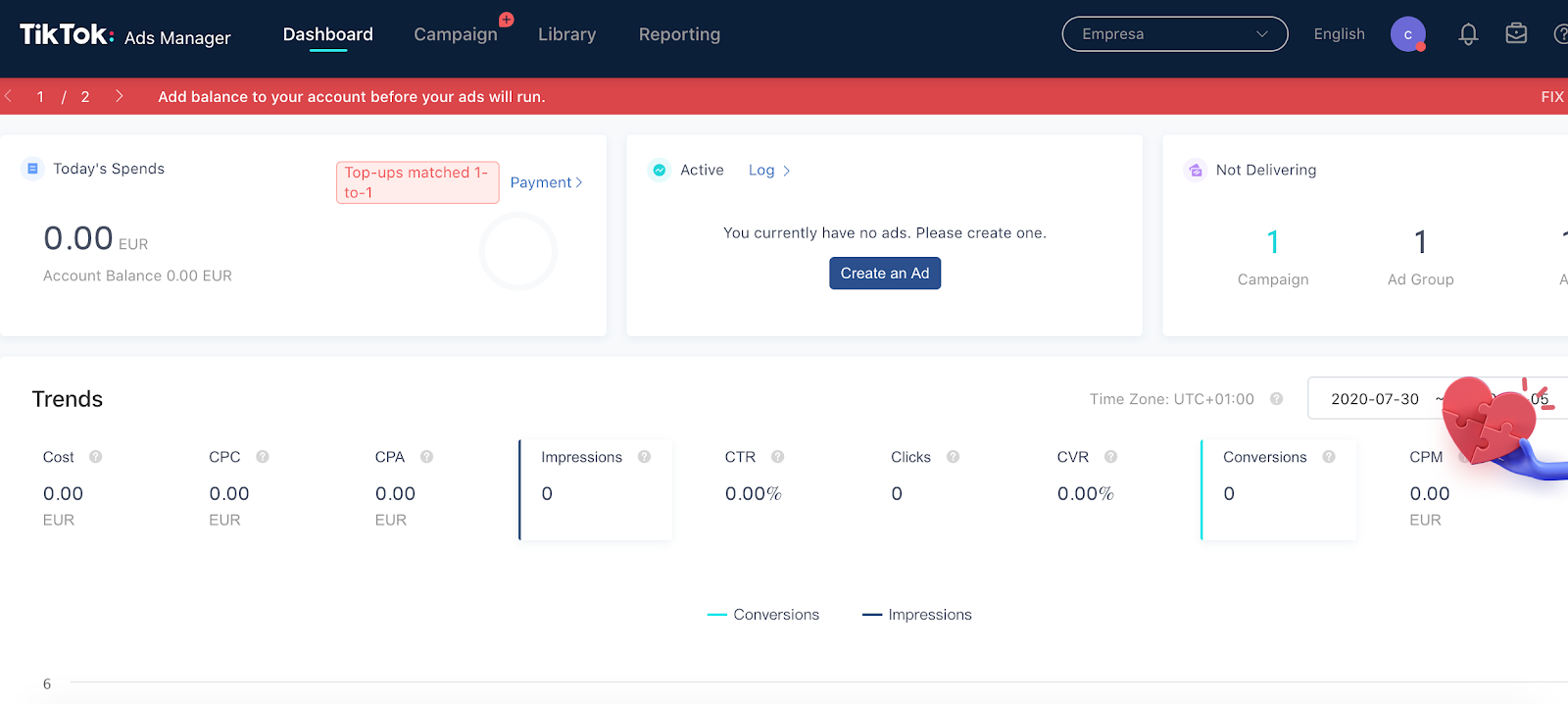Click the help icon beside Conversions
The height and width of the screenshot is (704, 1568).
(1329, 457)
